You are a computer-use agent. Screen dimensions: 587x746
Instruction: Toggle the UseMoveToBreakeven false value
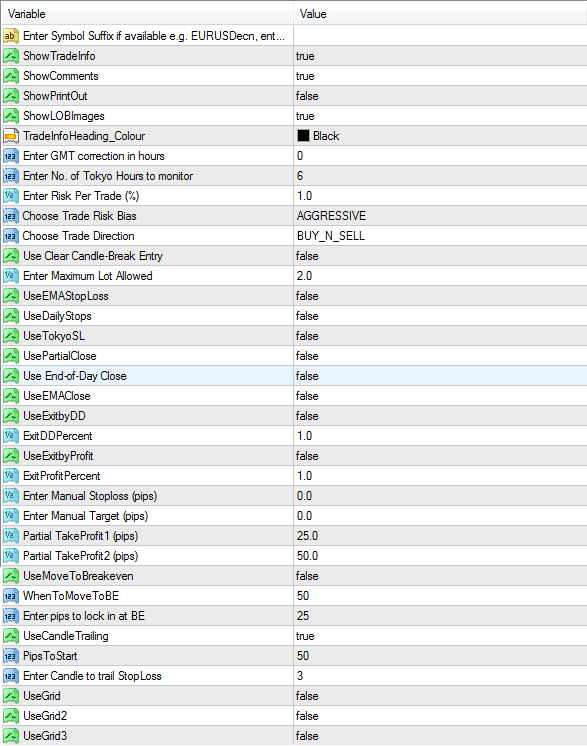pyautogui.click(x=440, y=576)
